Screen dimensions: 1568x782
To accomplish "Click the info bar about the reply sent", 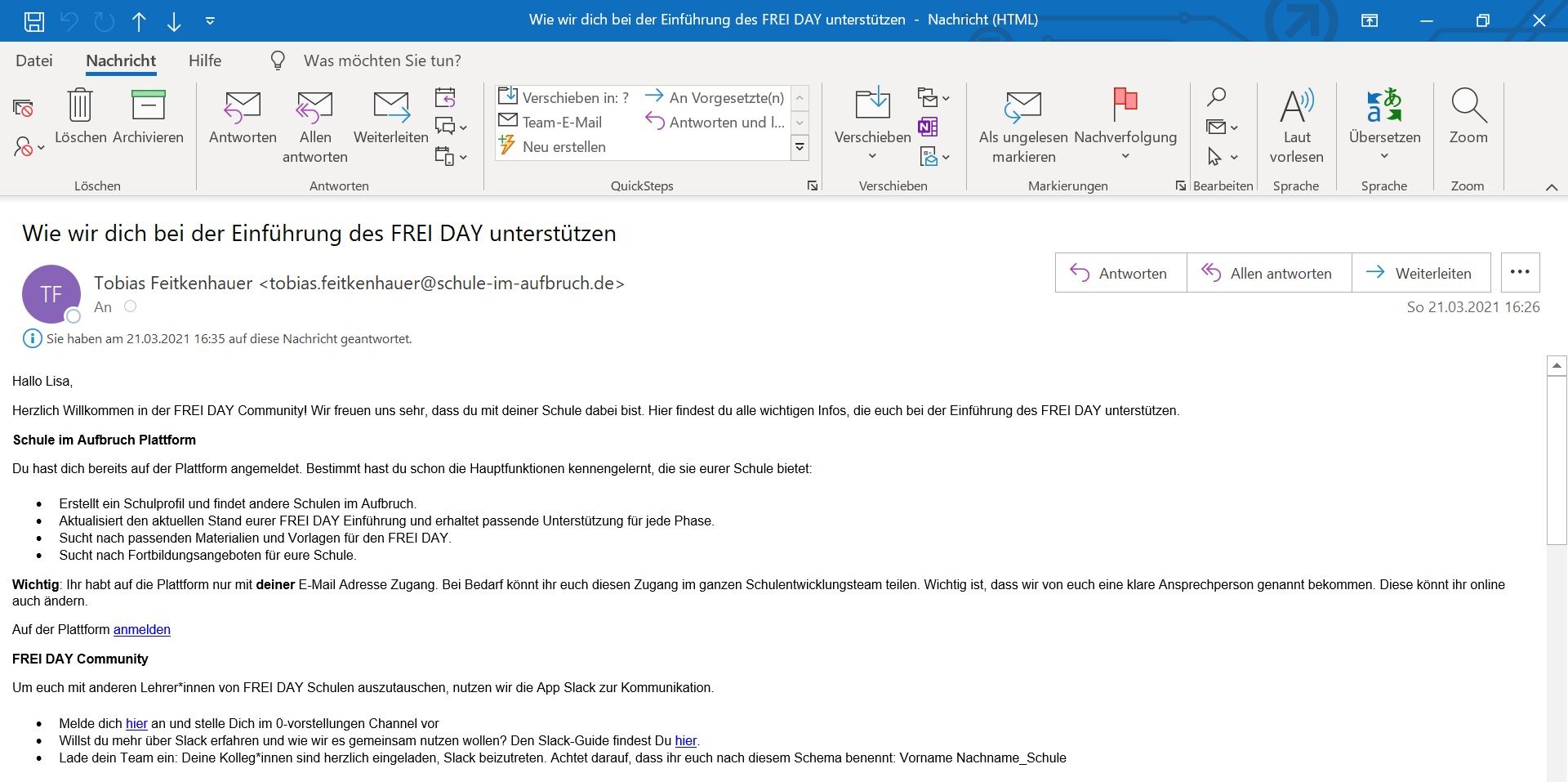I will tap(218, 338).
